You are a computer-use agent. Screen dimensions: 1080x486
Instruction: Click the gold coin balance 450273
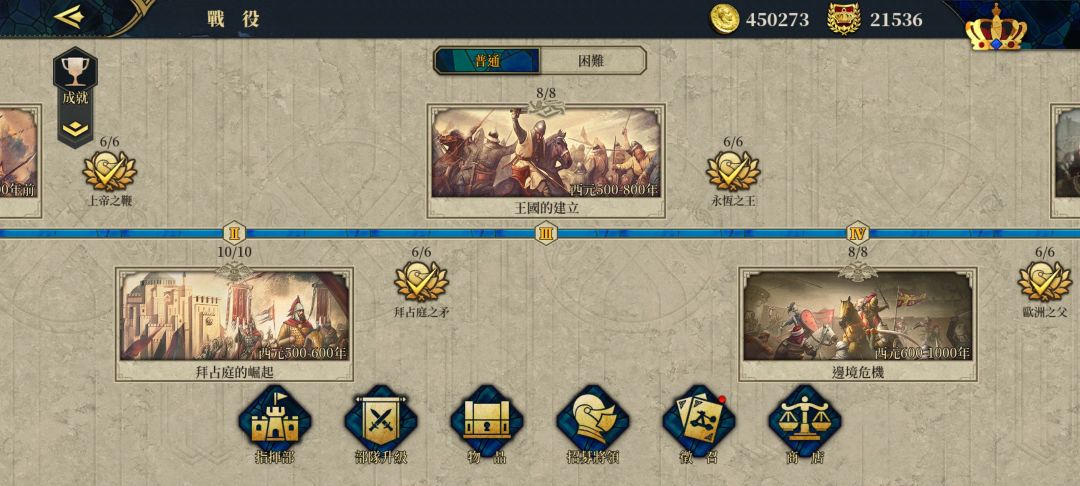tap(760, 19)
